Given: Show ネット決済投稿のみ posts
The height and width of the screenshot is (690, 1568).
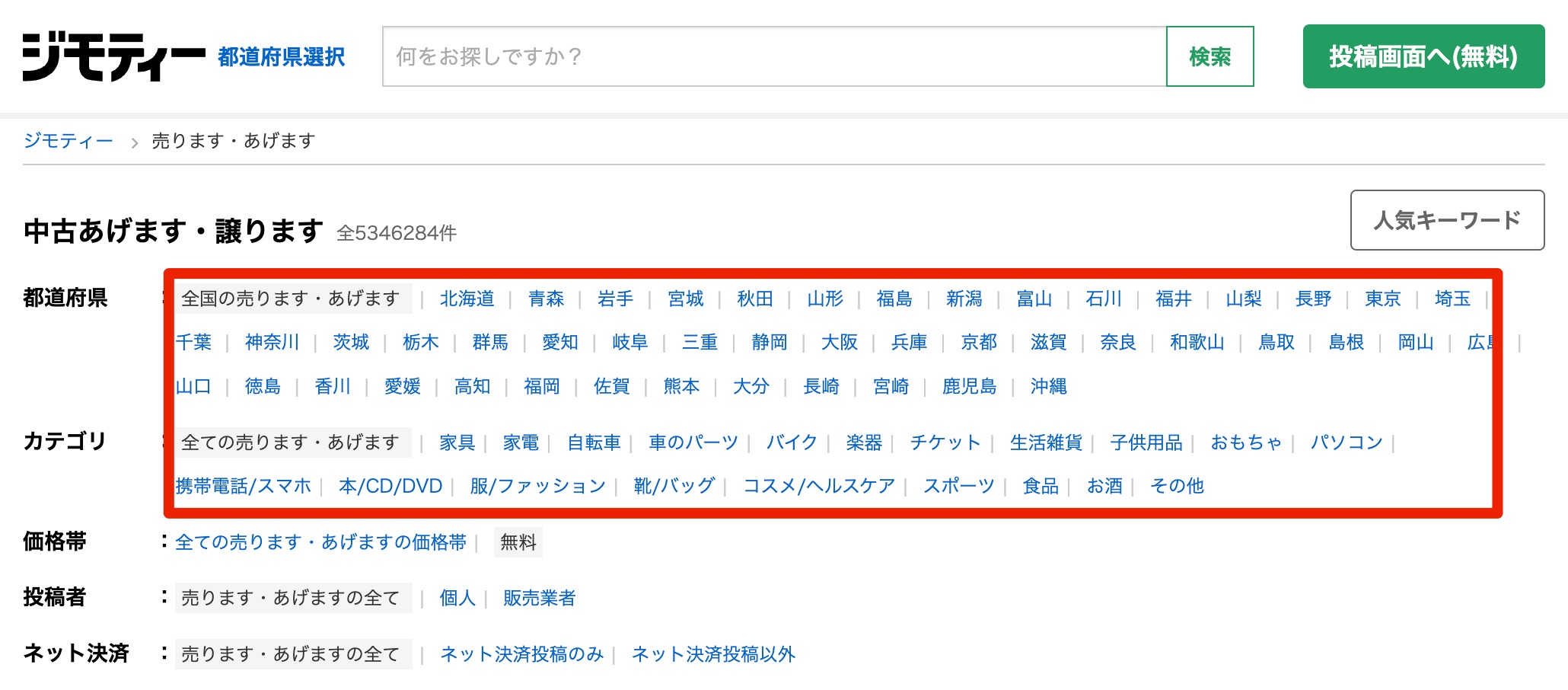Looking at the screenshot, I should (522, 654).
